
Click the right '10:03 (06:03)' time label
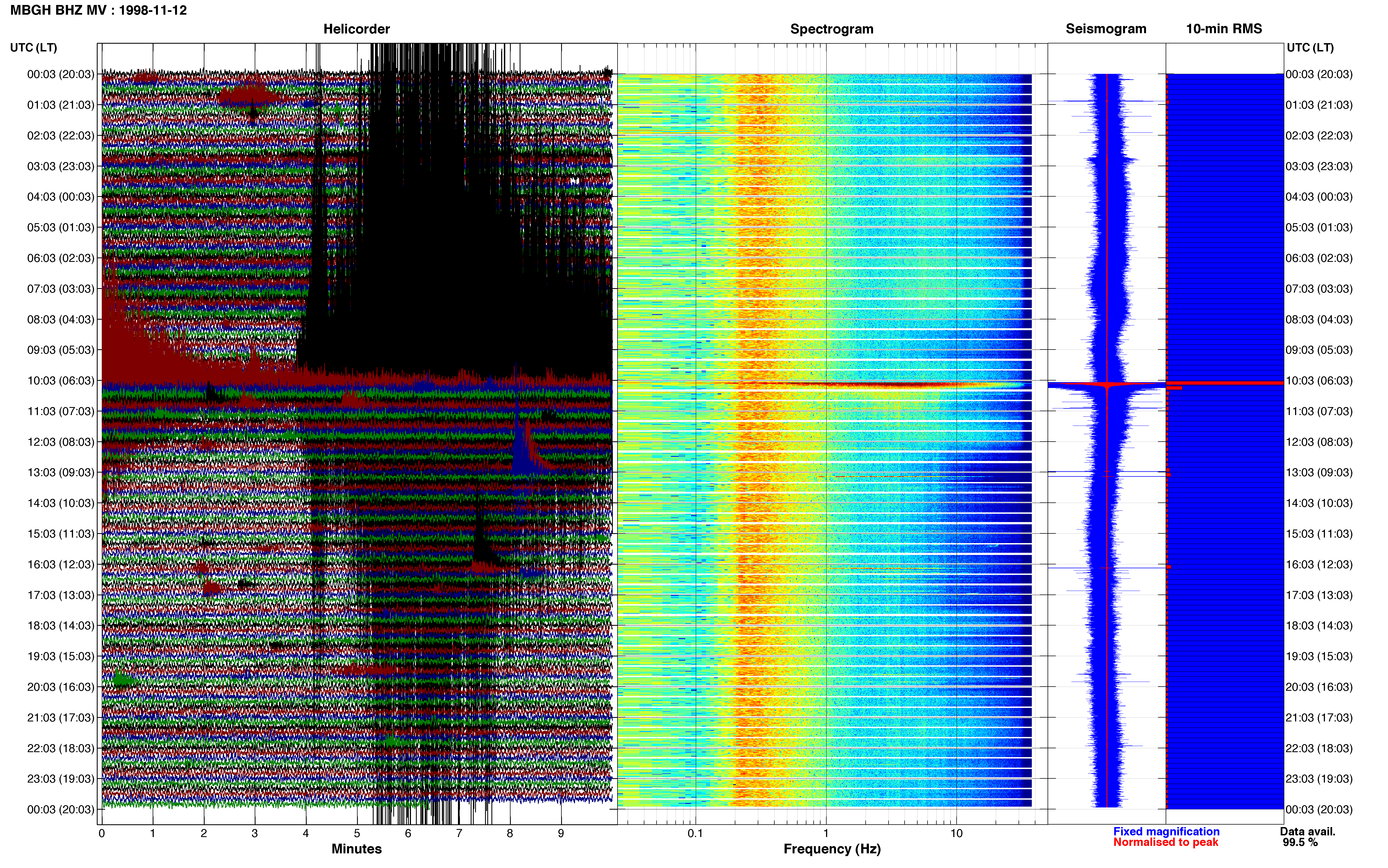1319,380
